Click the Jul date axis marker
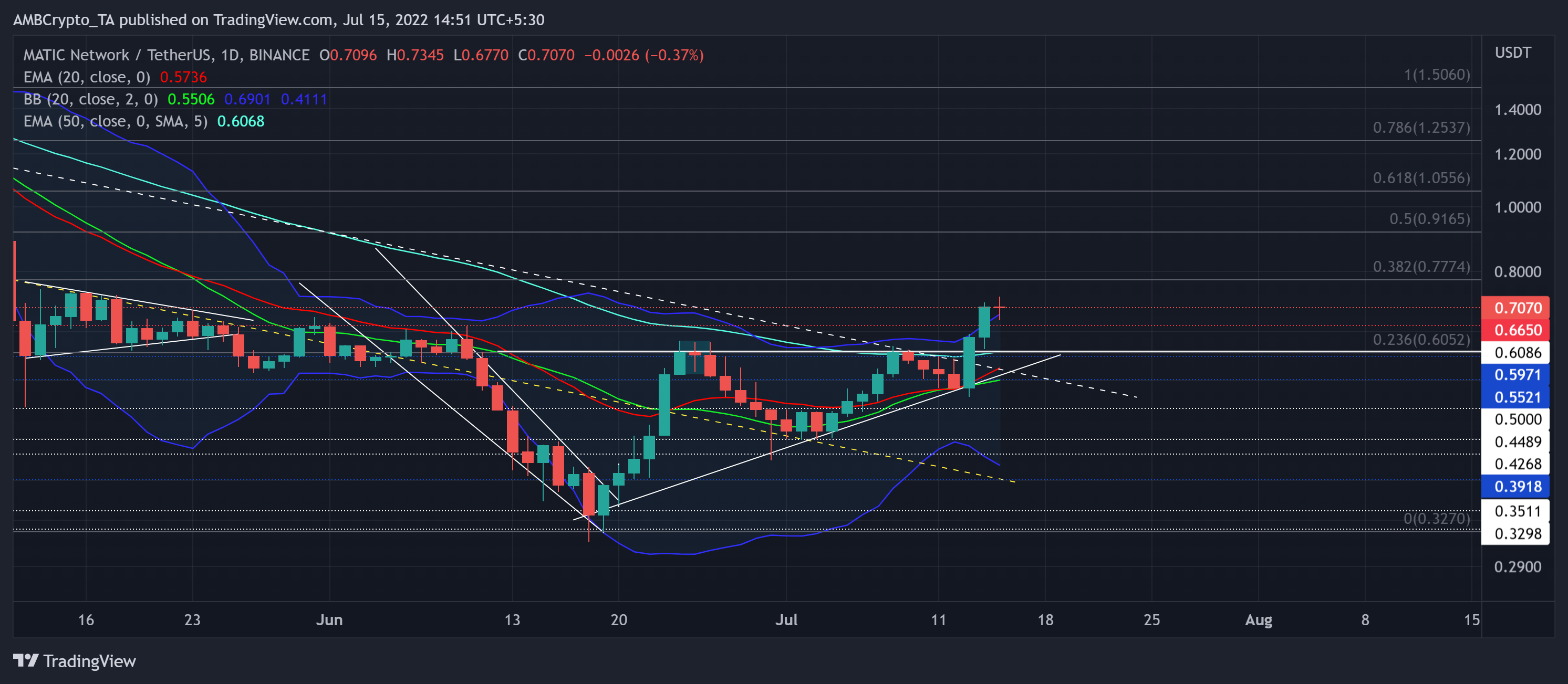 click(786, 620)
